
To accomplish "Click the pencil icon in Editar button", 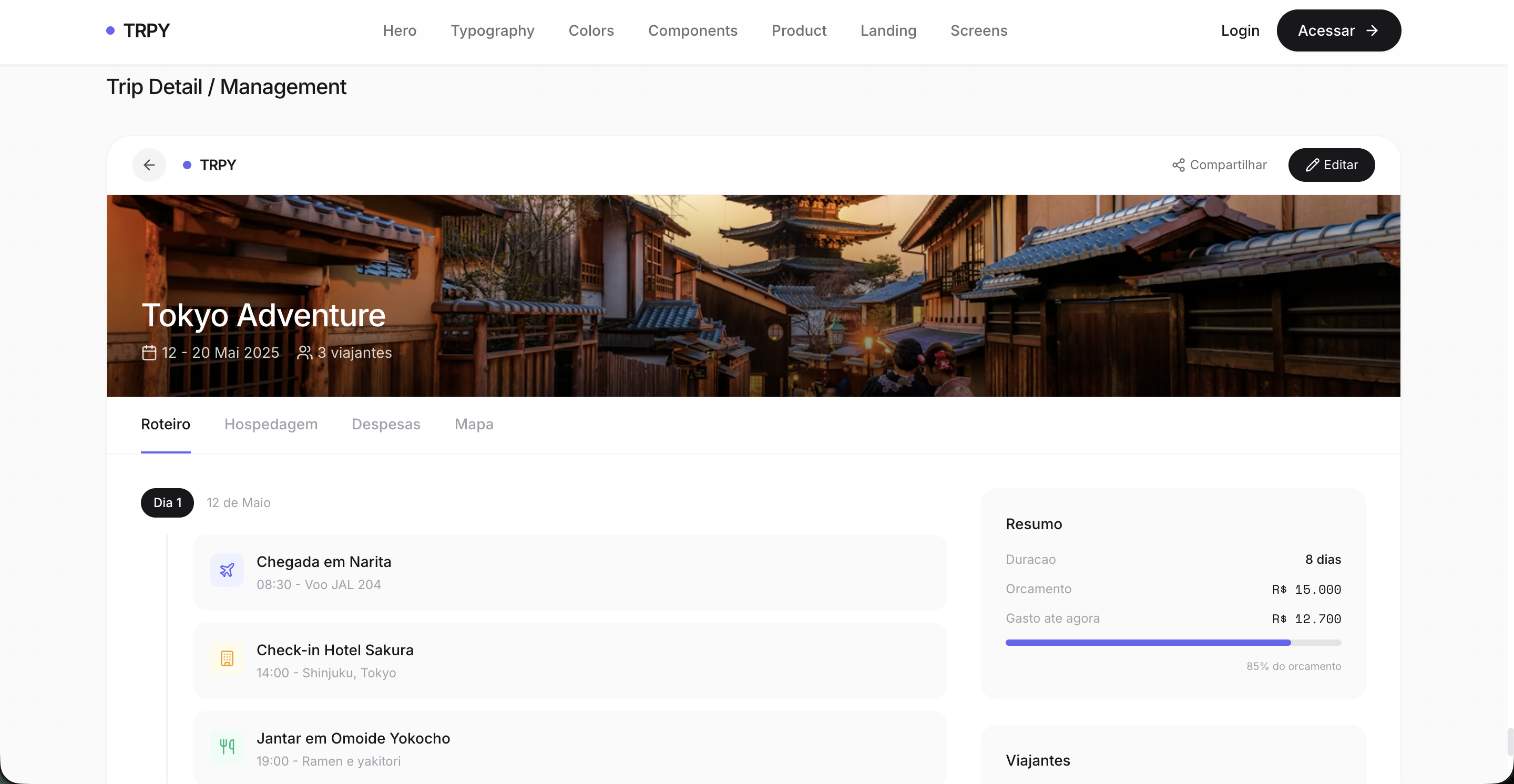I will pos(1313,165).
